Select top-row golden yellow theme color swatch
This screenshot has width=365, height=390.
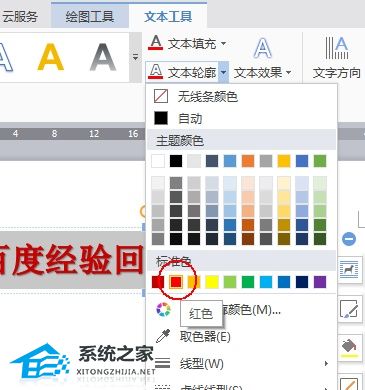tap(284, 161)
